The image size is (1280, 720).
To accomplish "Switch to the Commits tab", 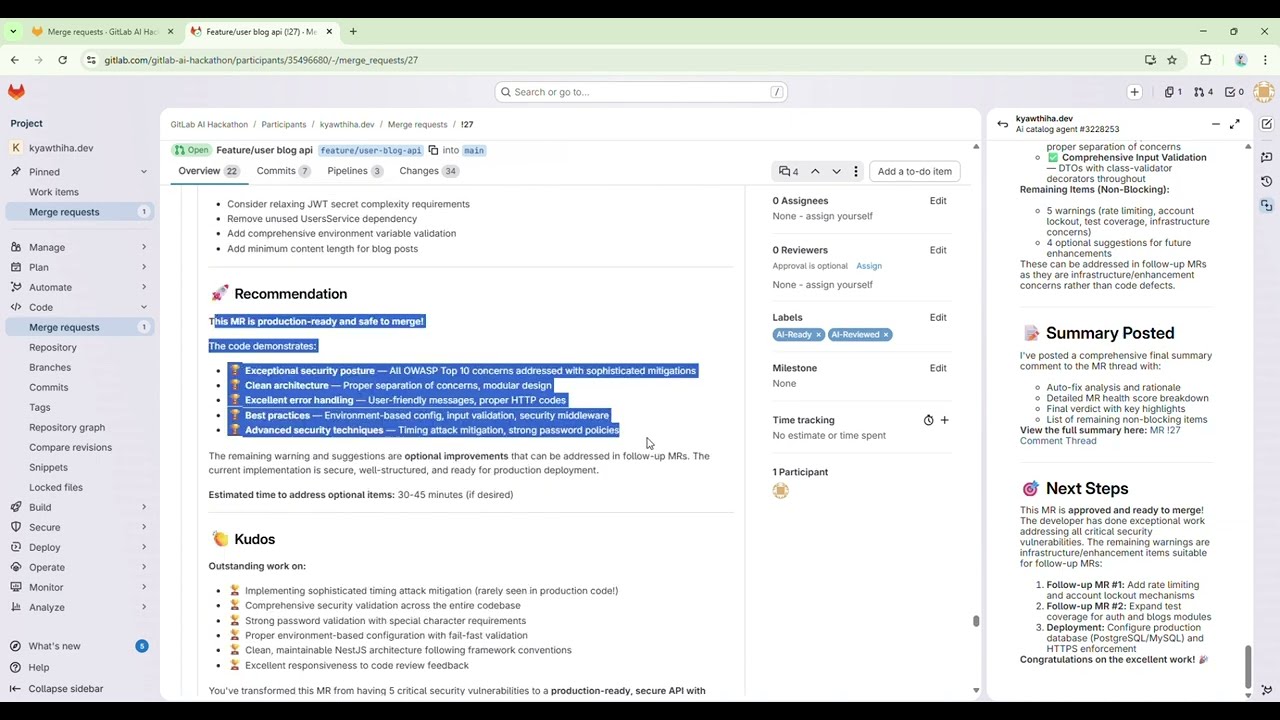I will (x=284, y=171).
